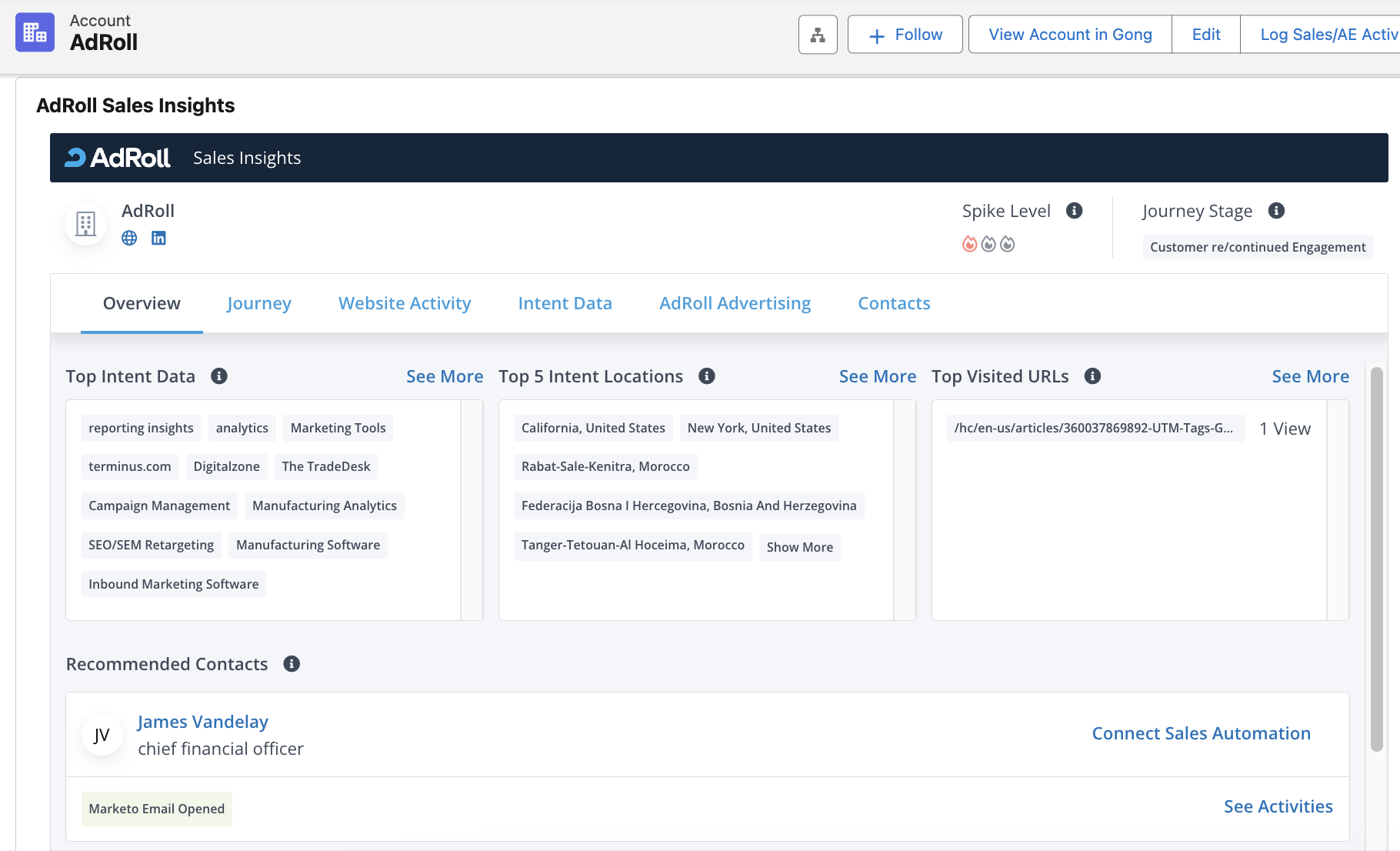Click the Spike Level info icon
1400x851 pixels.
click(x=1075, y=211)
